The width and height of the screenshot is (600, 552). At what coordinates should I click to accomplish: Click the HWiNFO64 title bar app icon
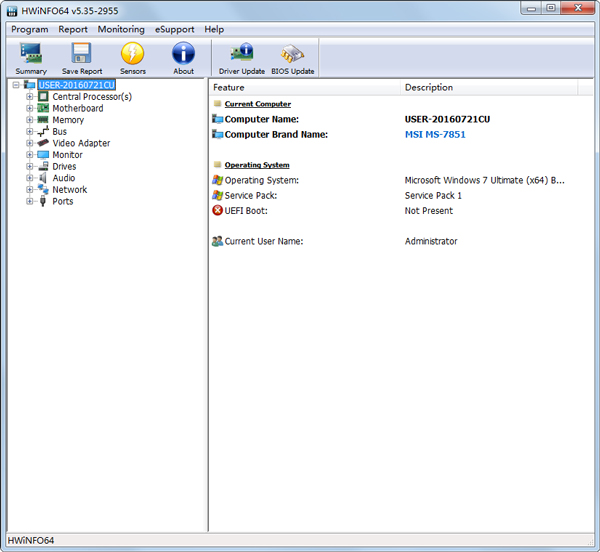pyautogui.click(x=12, y=11)
